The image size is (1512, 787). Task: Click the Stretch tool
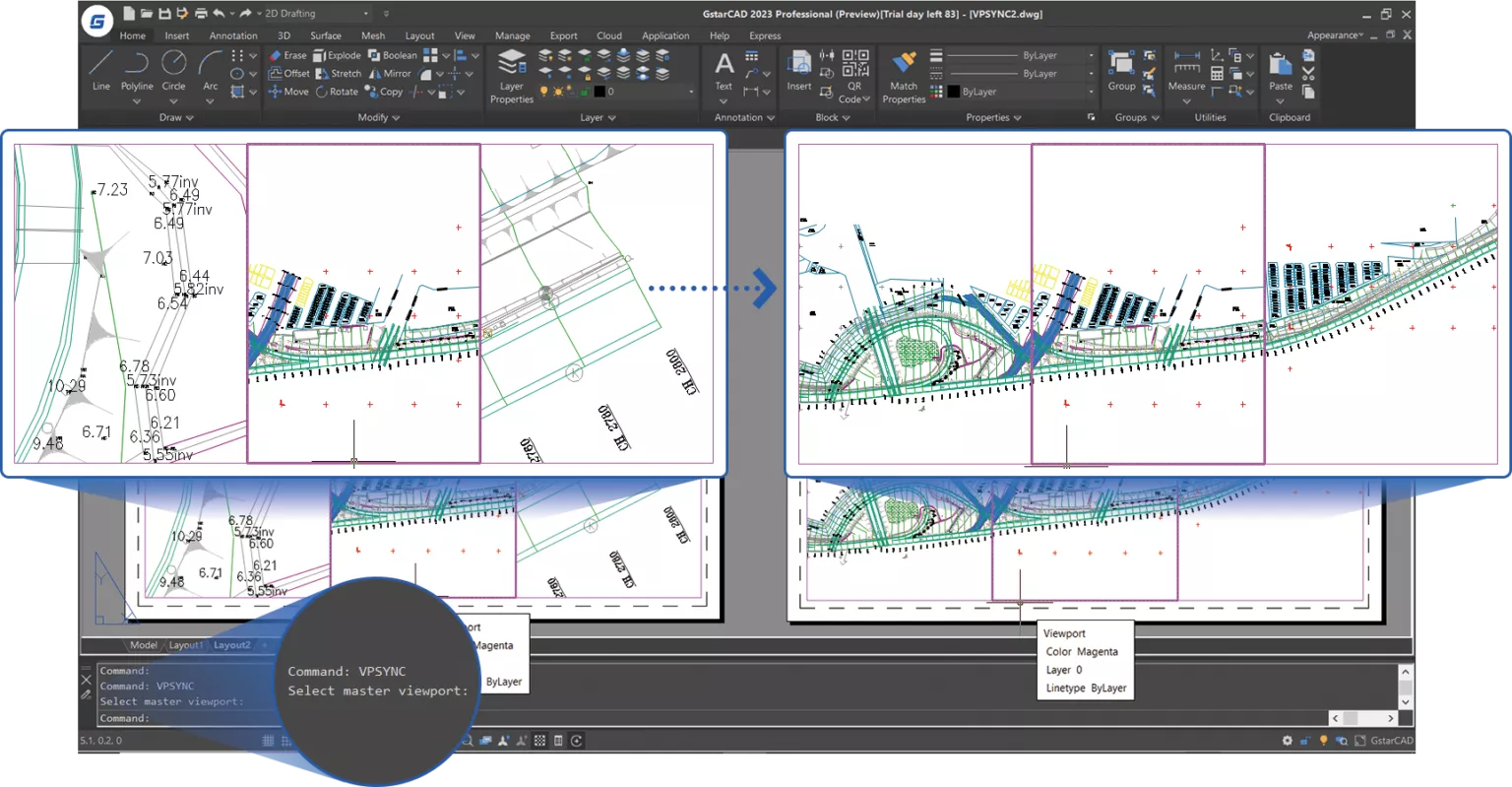[339, 73]
